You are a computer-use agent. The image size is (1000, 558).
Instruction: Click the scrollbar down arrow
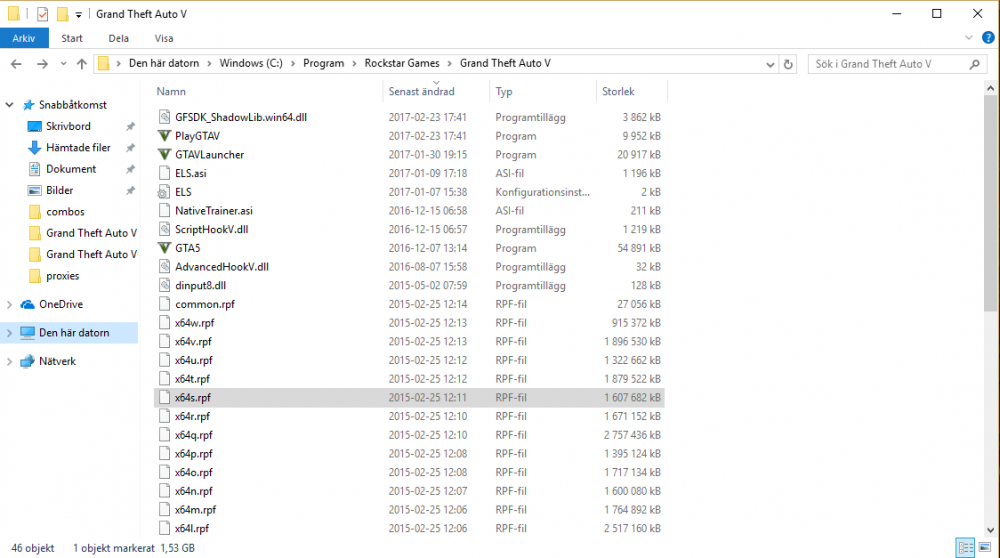990,529
